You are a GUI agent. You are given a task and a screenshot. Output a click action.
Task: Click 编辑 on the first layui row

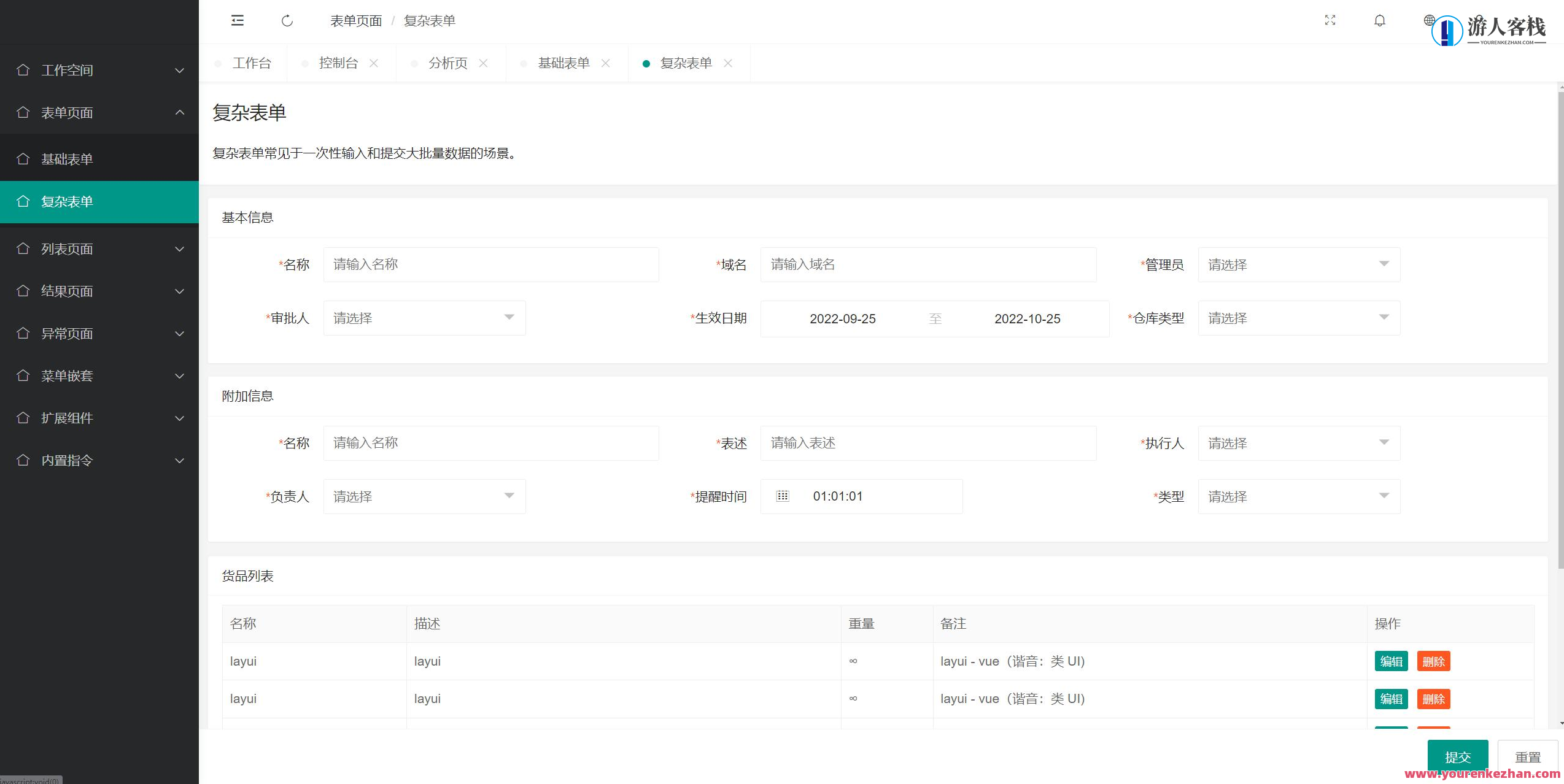1390,661
